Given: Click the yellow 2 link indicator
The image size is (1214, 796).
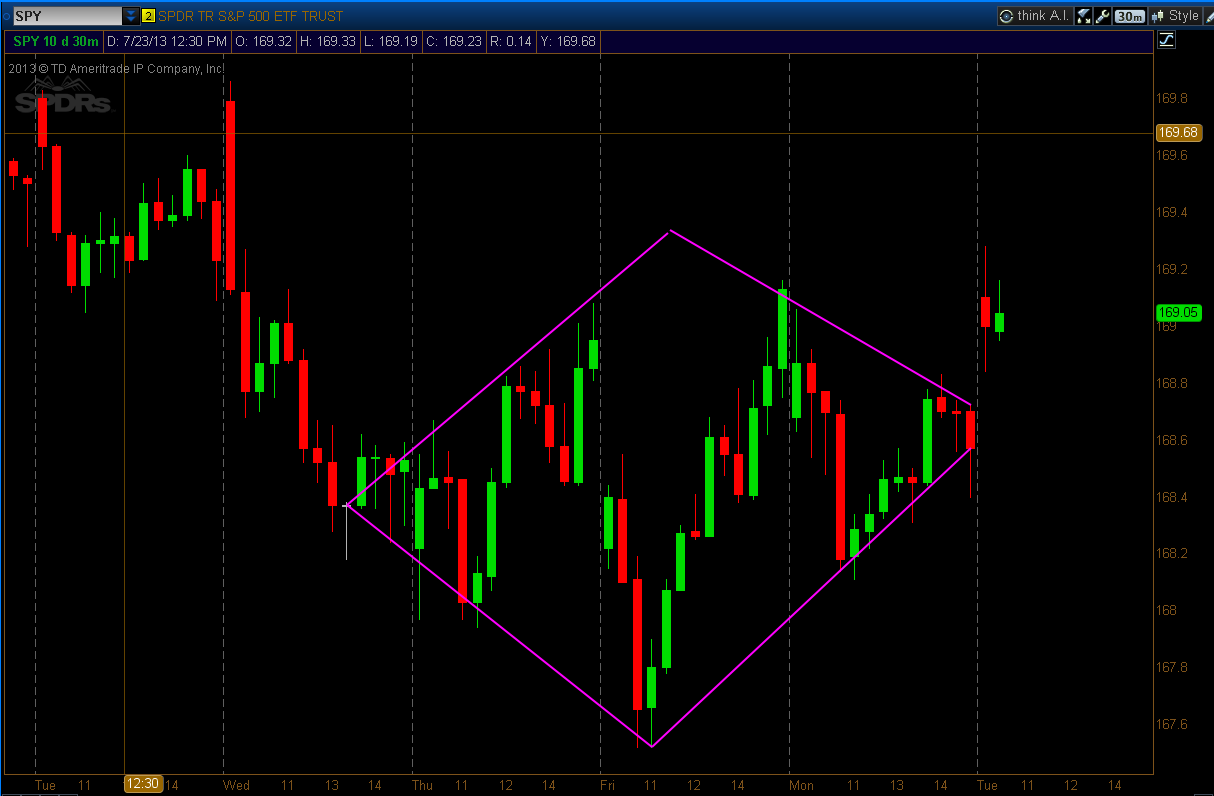Looking at the screenshot, I should pos(148,16).
